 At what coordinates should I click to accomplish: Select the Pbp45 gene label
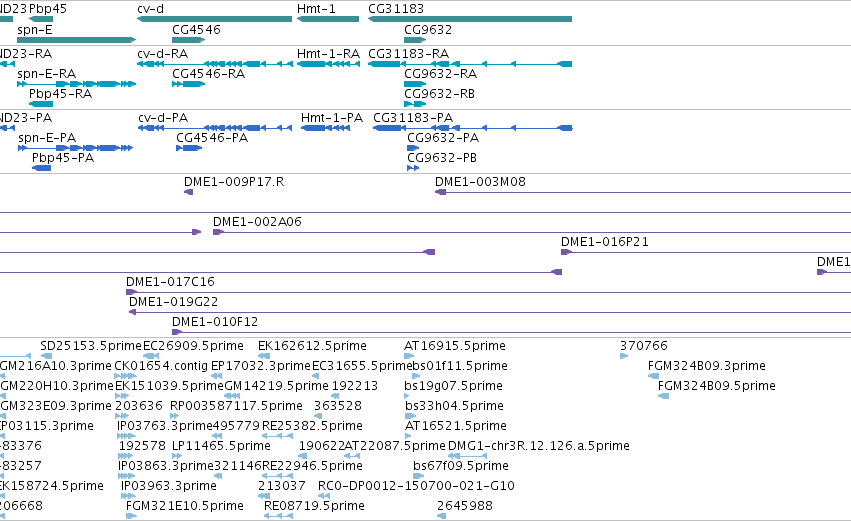click(48, 9)
